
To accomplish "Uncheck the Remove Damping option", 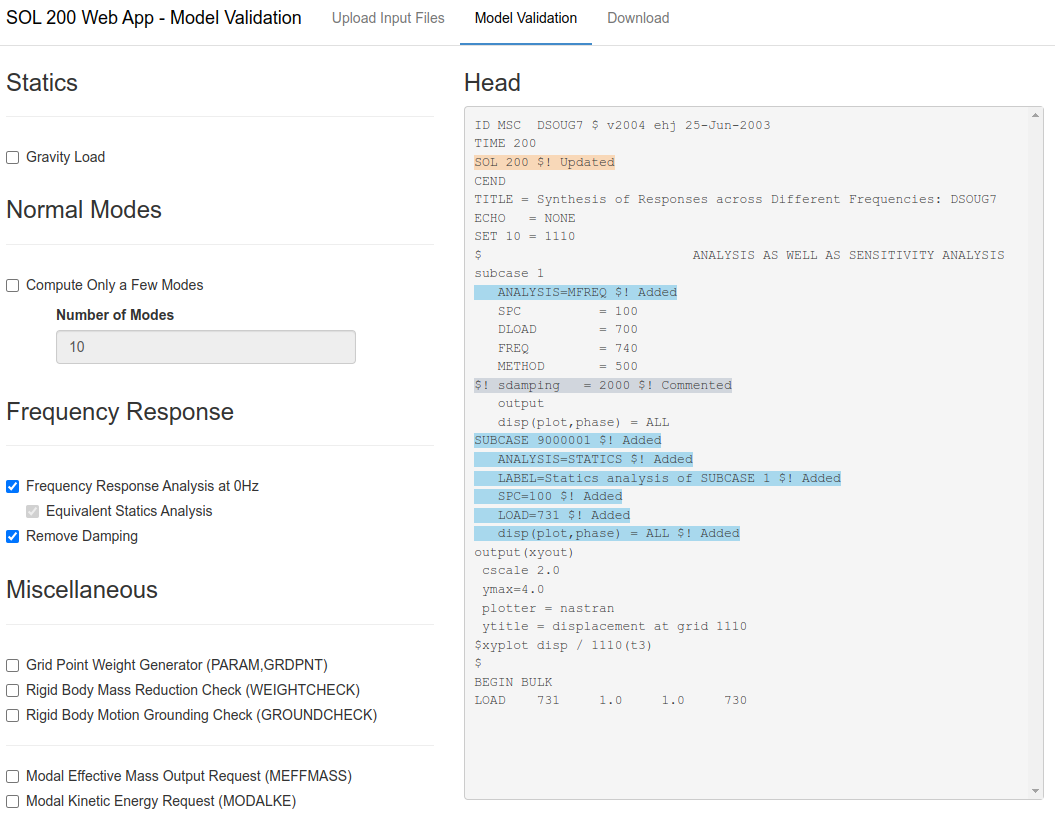I will point(12,536).
